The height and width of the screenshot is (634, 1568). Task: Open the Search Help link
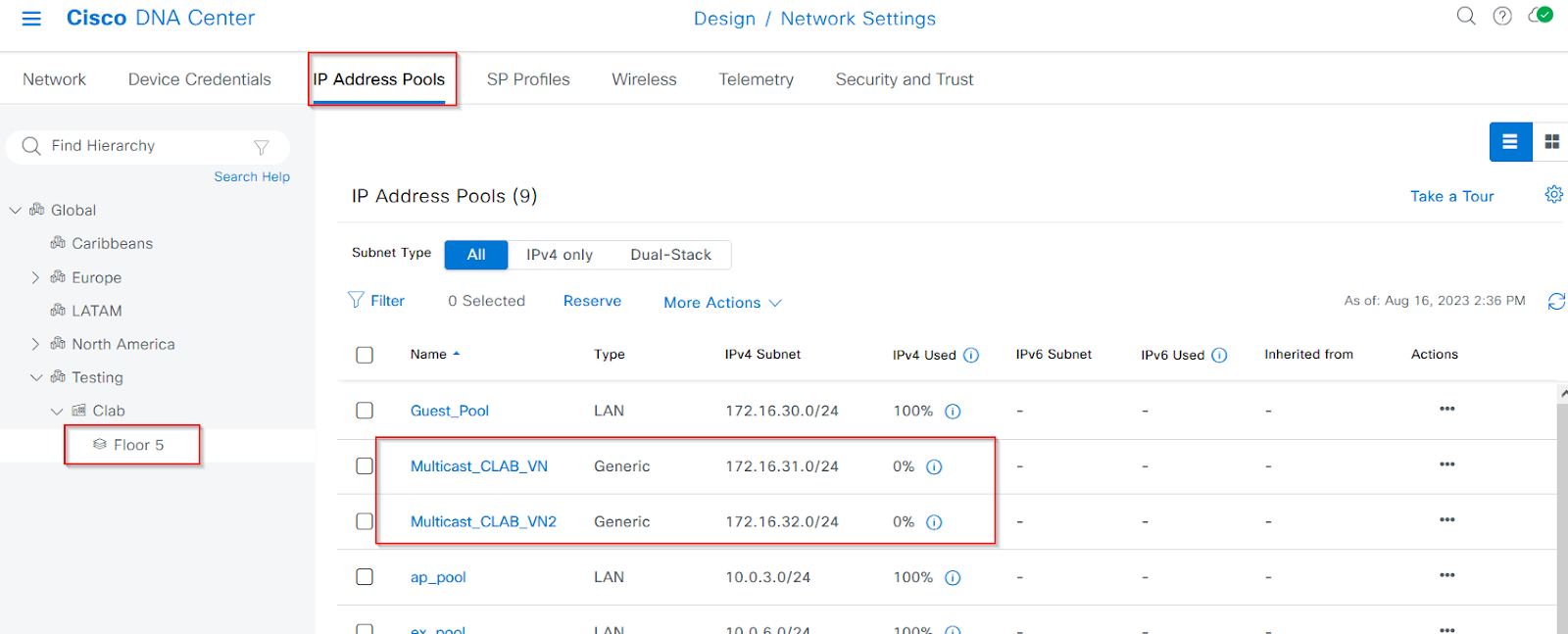click(252, 176)
